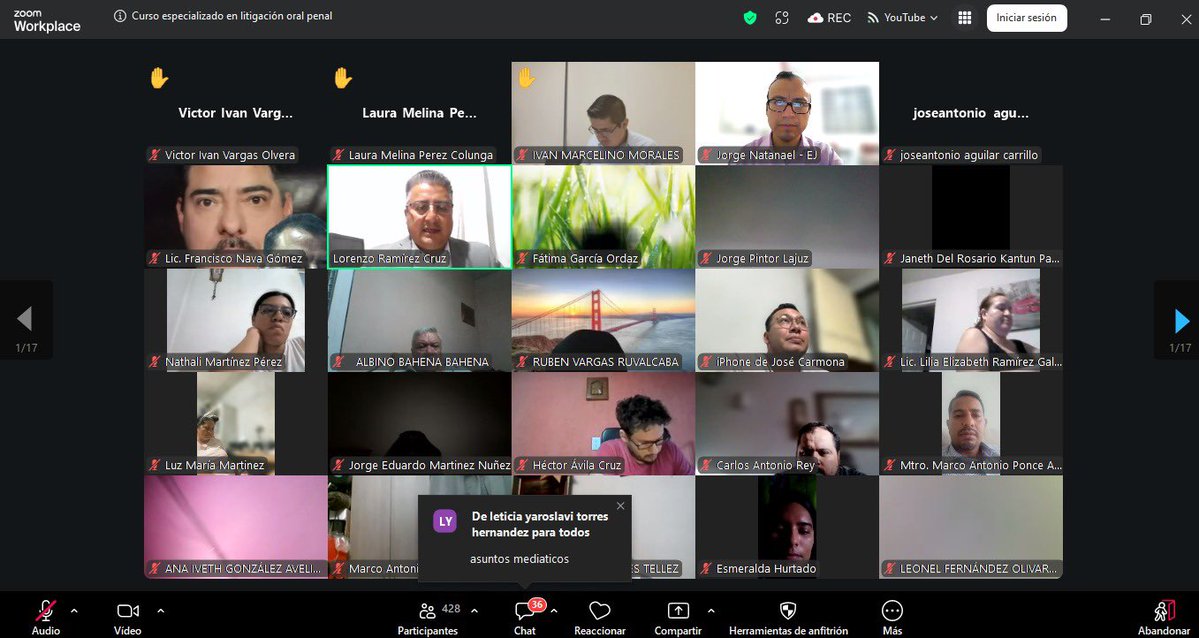1199x638 pixels.
Task: Open the Participantes panel
Action: point(427,617)
